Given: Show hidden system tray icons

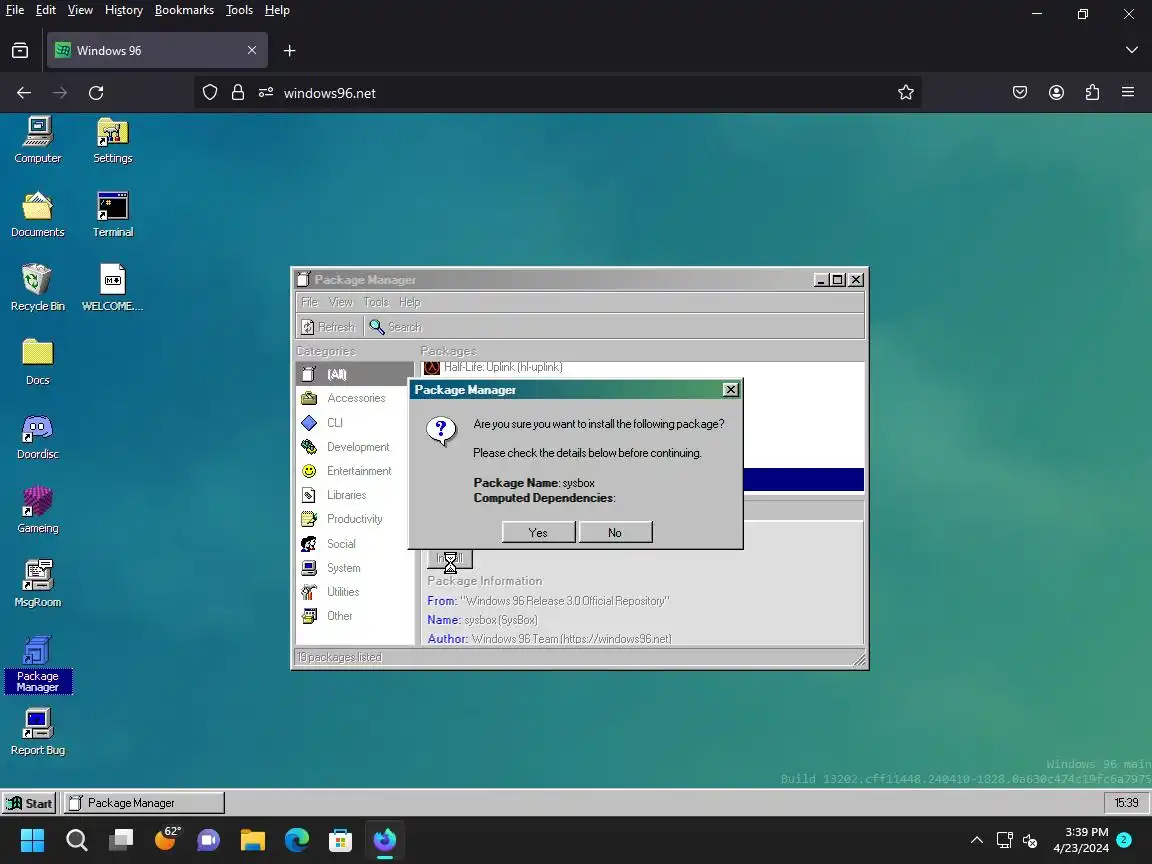Looking at the screenshot, I should 976,840.
